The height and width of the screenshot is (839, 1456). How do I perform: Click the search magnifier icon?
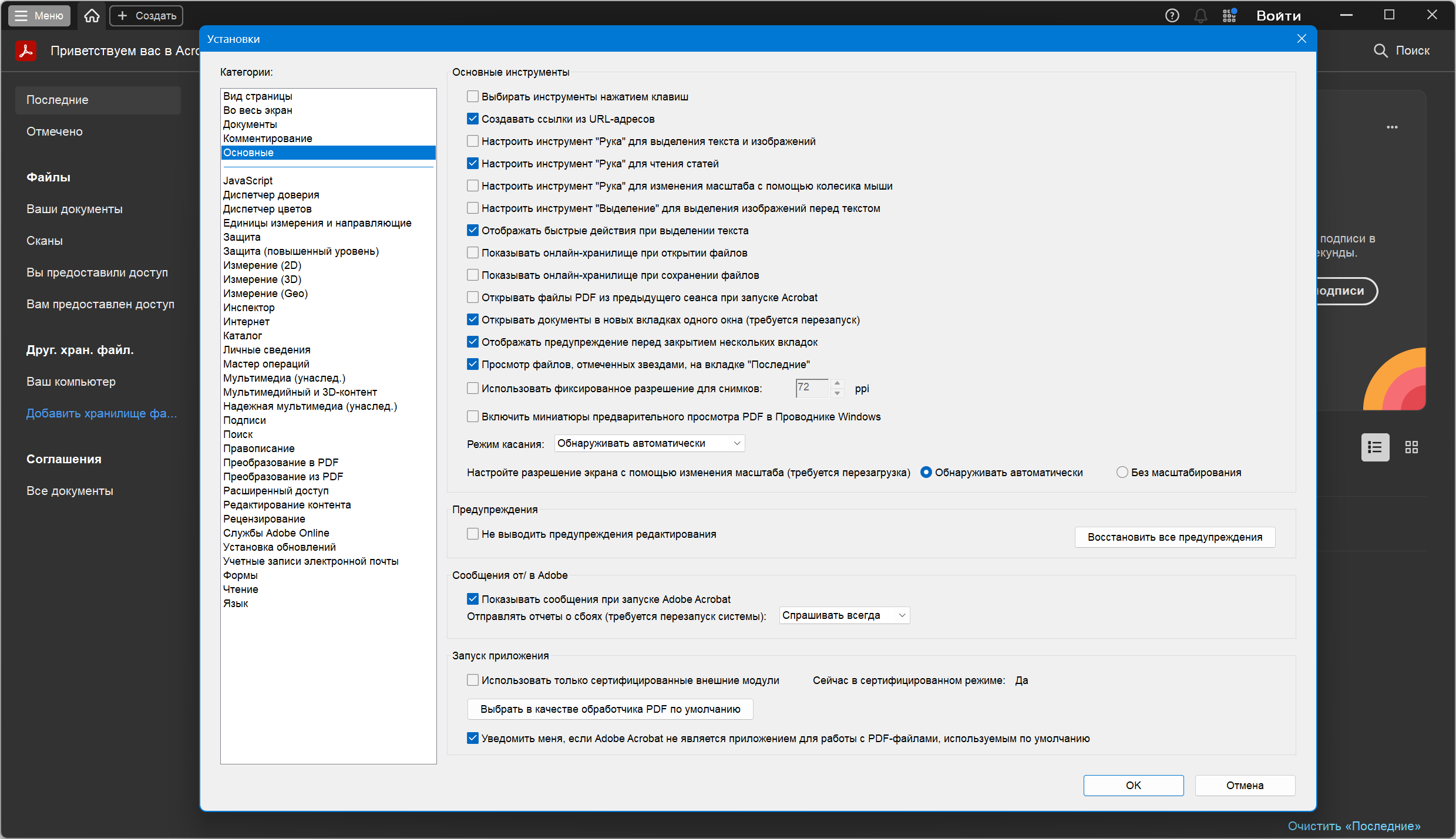pyautogui.click(x=1380, y=51)
